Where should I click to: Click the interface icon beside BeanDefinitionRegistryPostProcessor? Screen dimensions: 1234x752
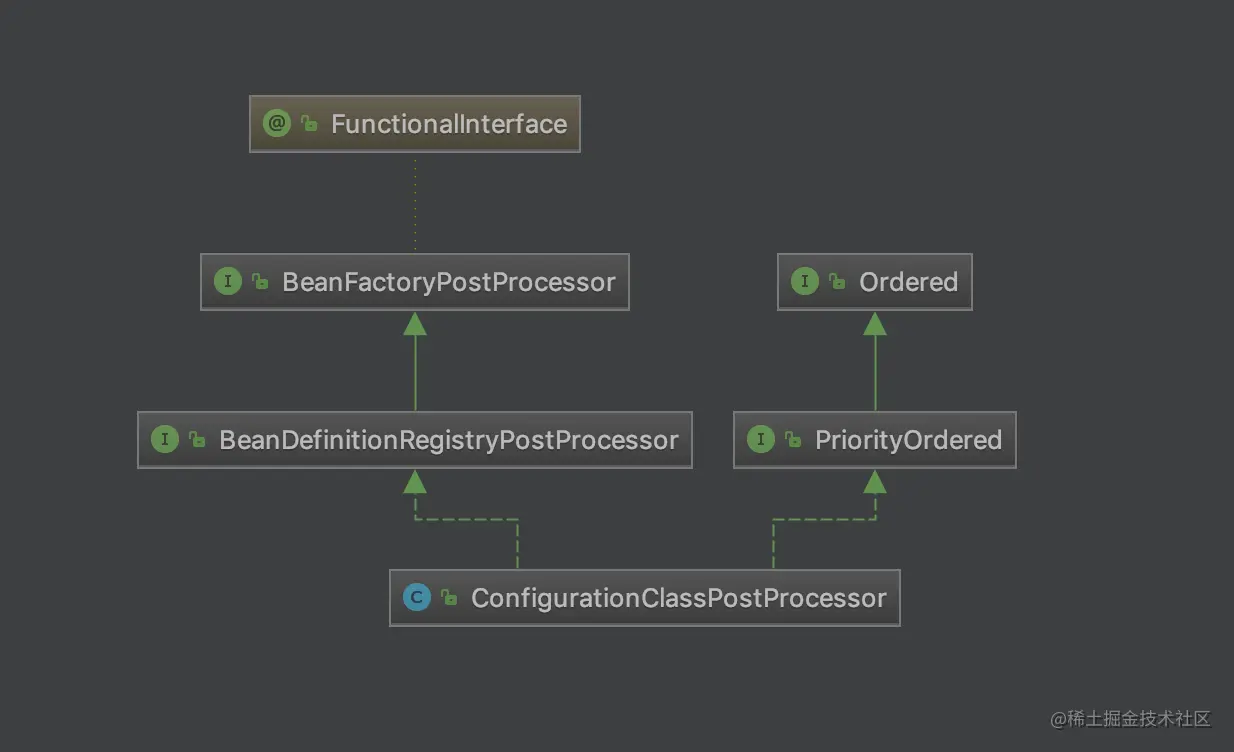[164, 440]
